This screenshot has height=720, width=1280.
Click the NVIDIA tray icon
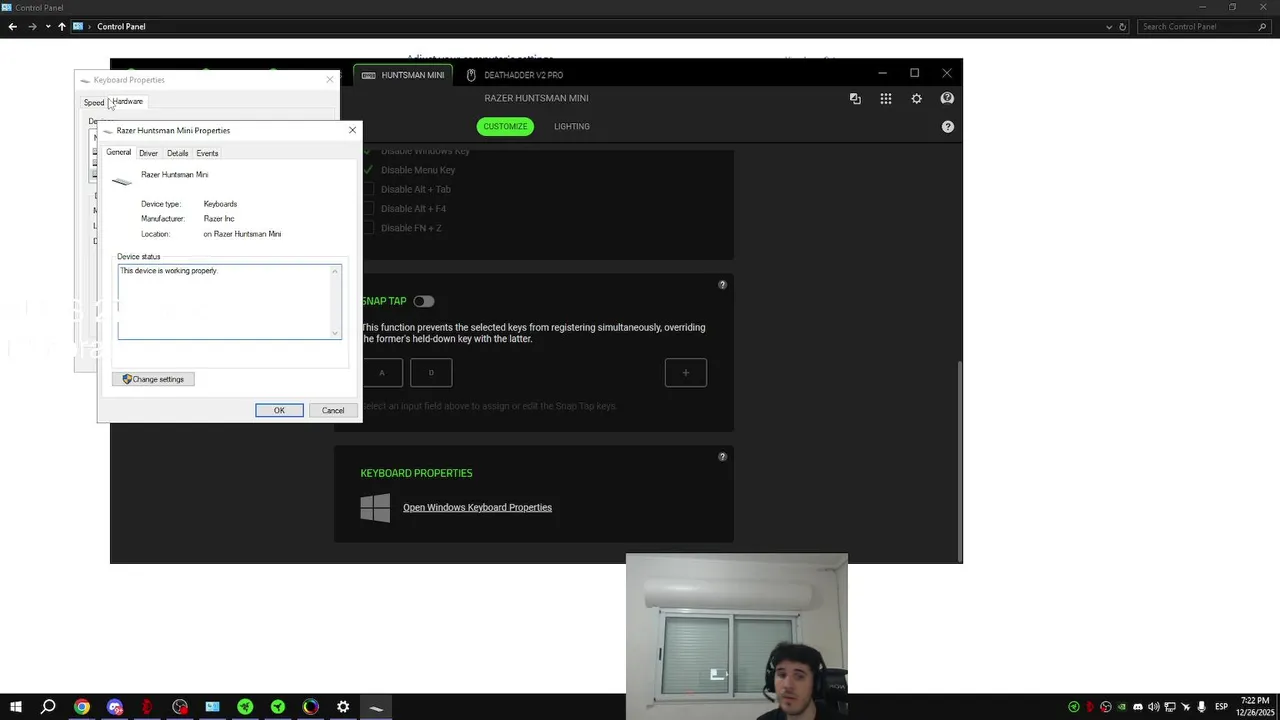pyautogui.click(x=1122, y=707)
